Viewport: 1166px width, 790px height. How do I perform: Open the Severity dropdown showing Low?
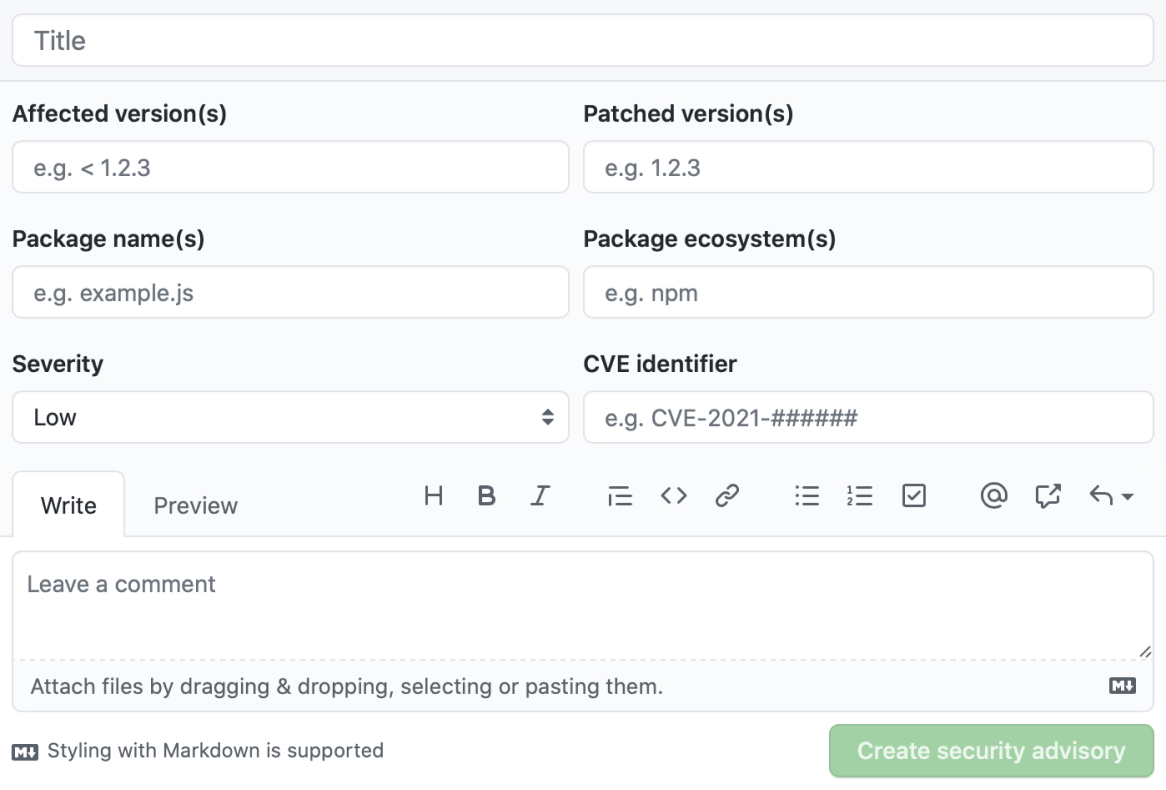290,417
